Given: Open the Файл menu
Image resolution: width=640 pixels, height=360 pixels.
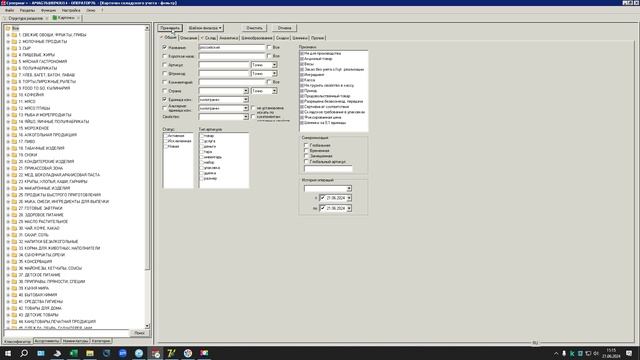Looking at the screenshot, I should 10,10.
